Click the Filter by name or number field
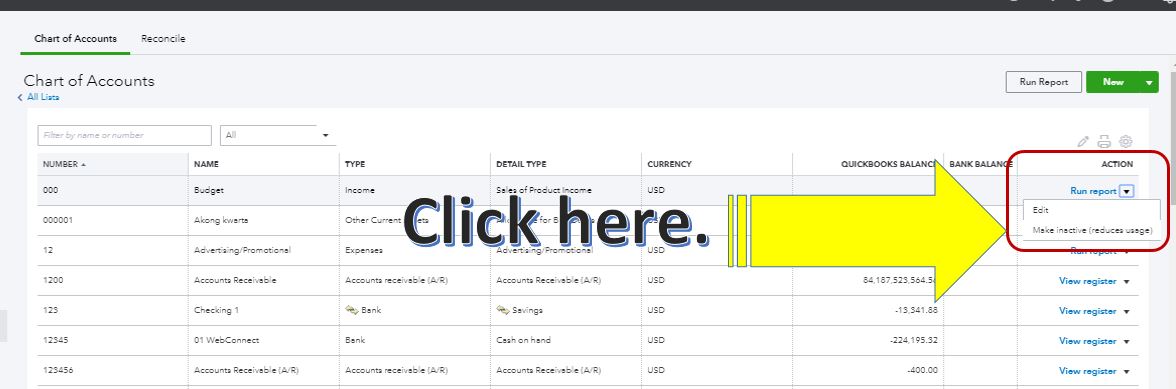Viewport: 1176px width, 389px height. (x=124, y=135)
